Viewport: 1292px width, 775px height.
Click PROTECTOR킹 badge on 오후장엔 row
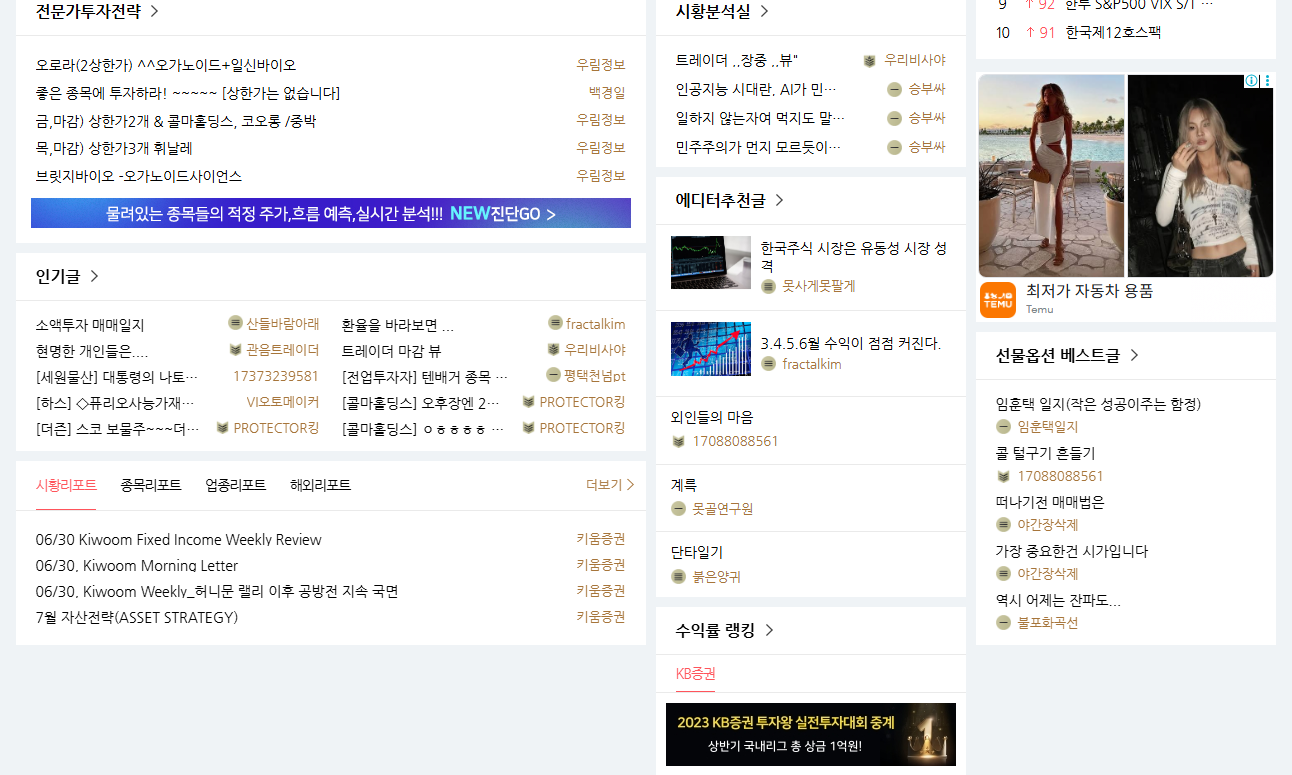pyautogui.click(x=528, y=402)
